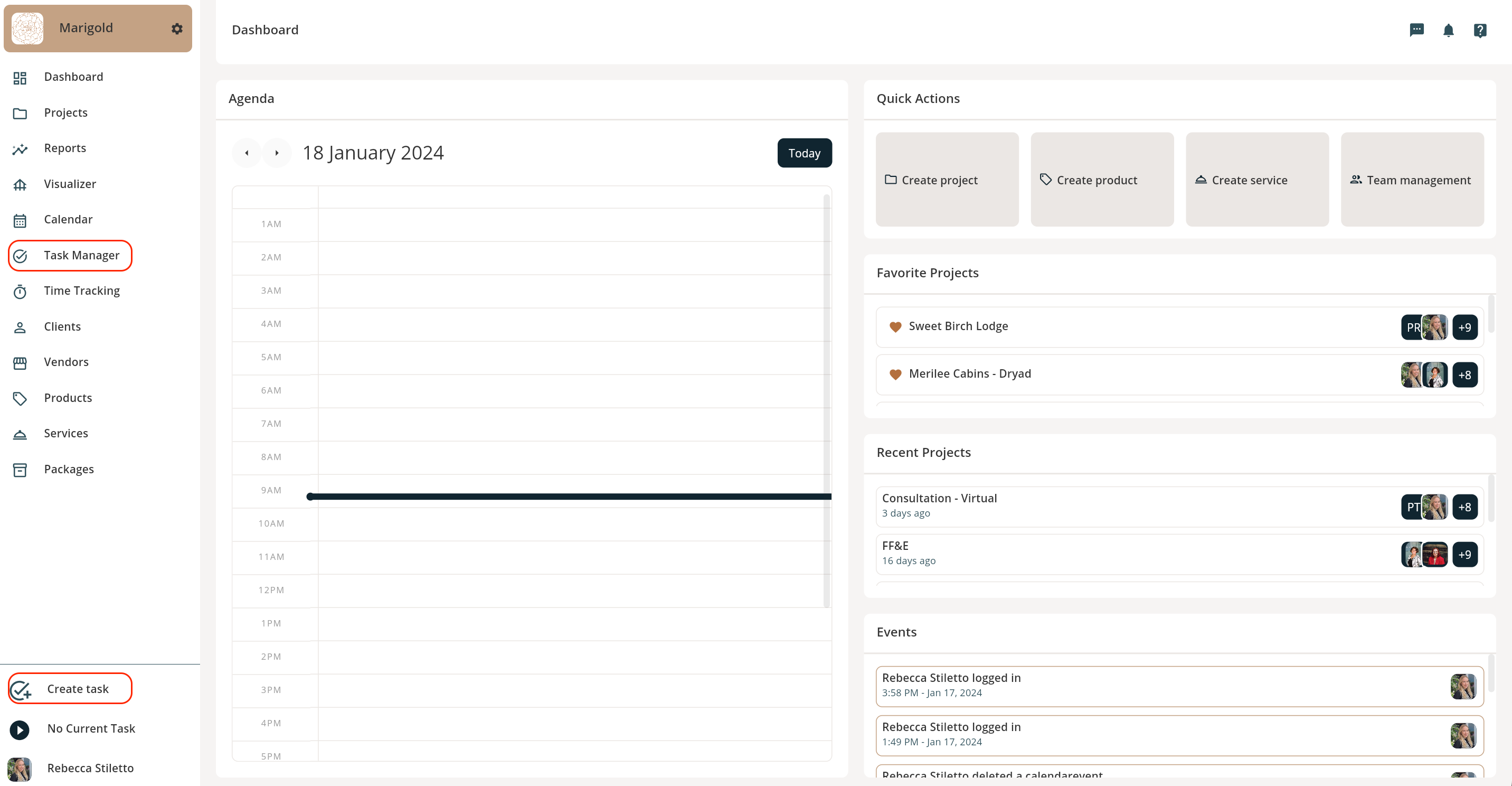1512x786 pixels.
Task: Click Create product quick action
Action: pos(1102,179)
